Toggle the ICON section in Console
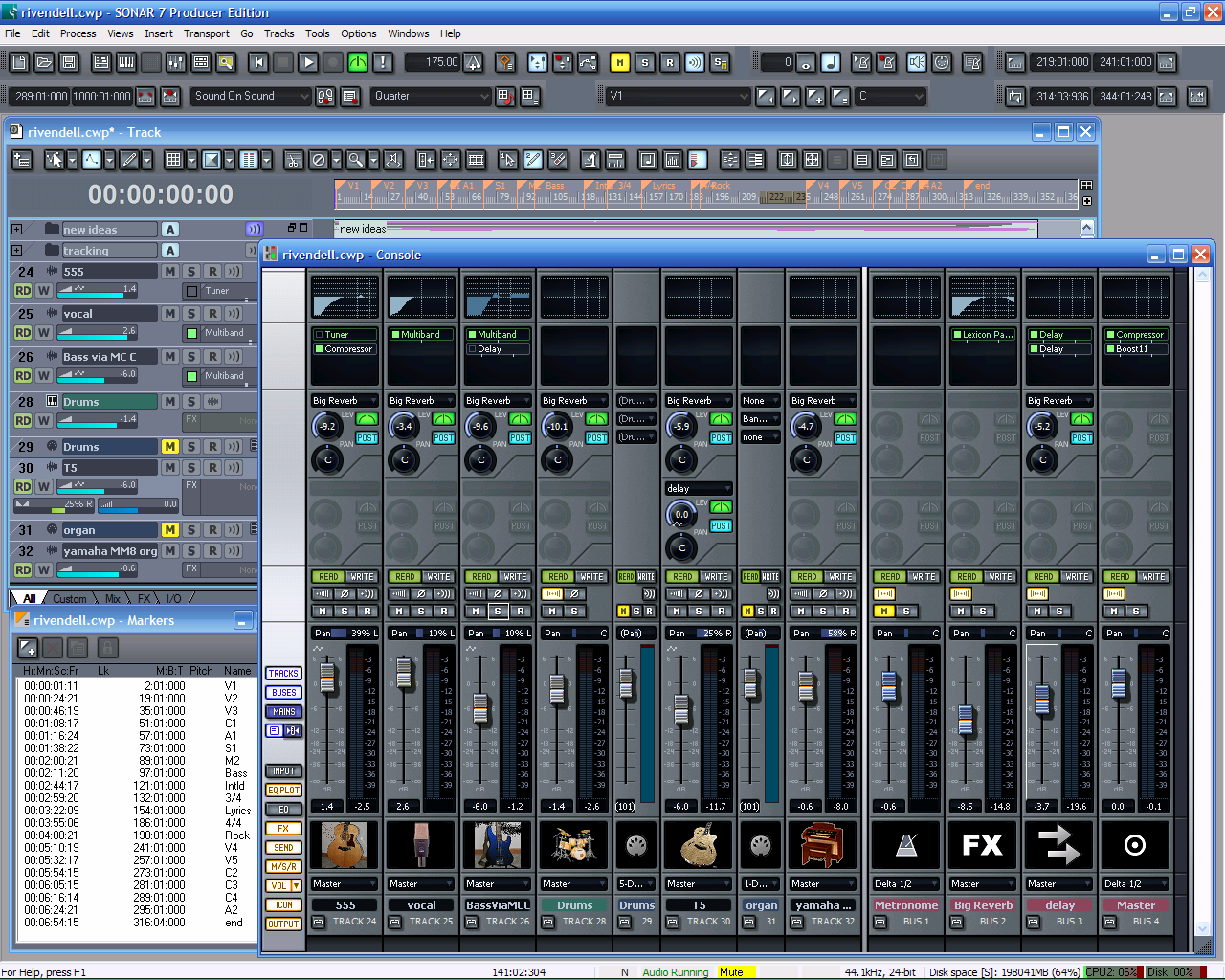The width and height of the screenshot is (1225, 980). pyautogui.click(x=283, y=905)
